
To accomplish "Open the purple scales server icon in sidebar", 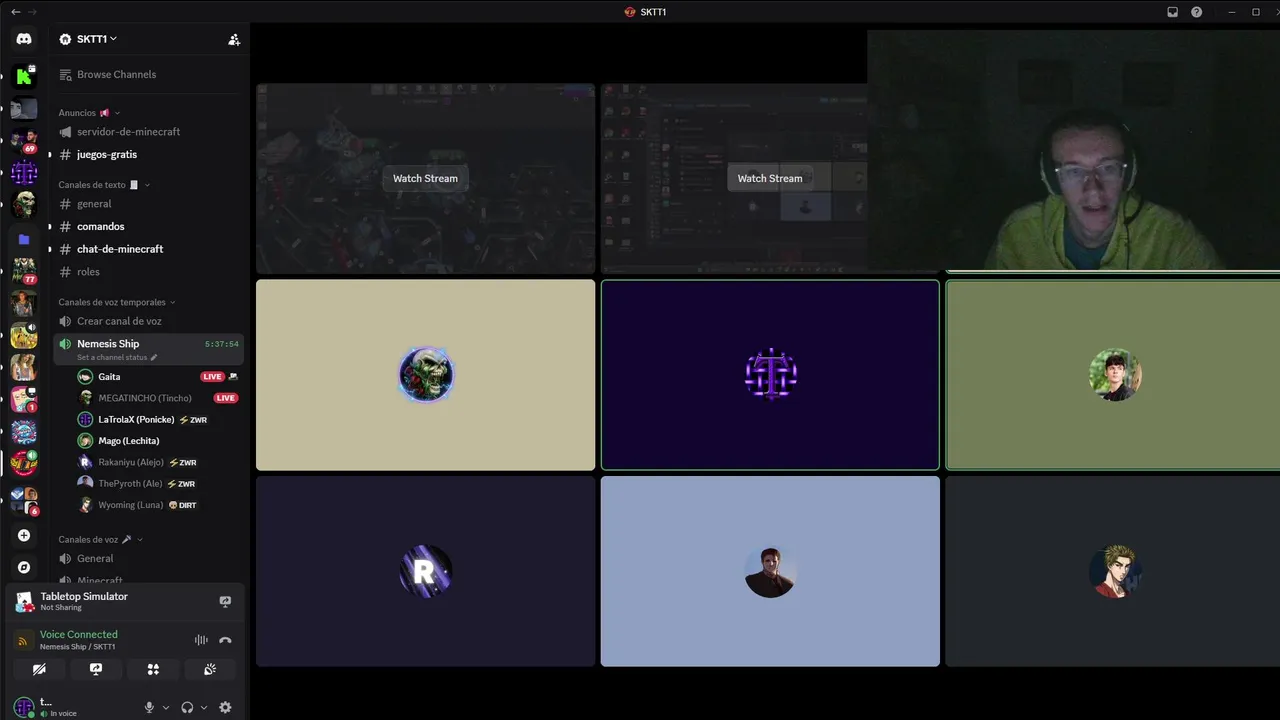I will (x=24, y=173).
